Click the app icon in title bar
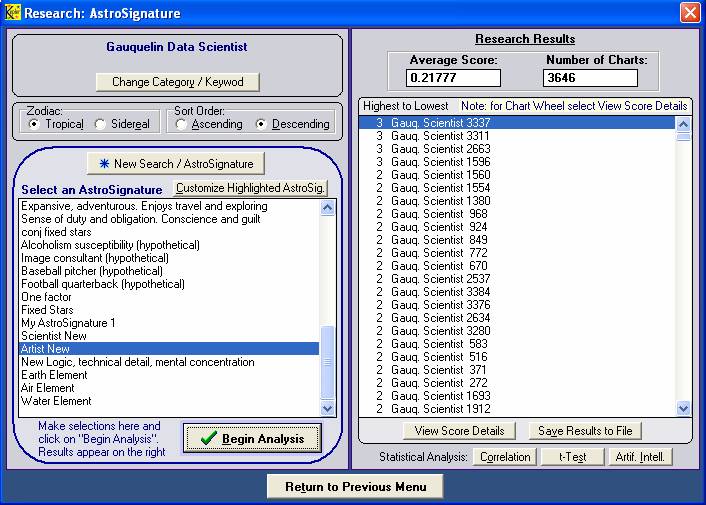 [x=13, y=12]
